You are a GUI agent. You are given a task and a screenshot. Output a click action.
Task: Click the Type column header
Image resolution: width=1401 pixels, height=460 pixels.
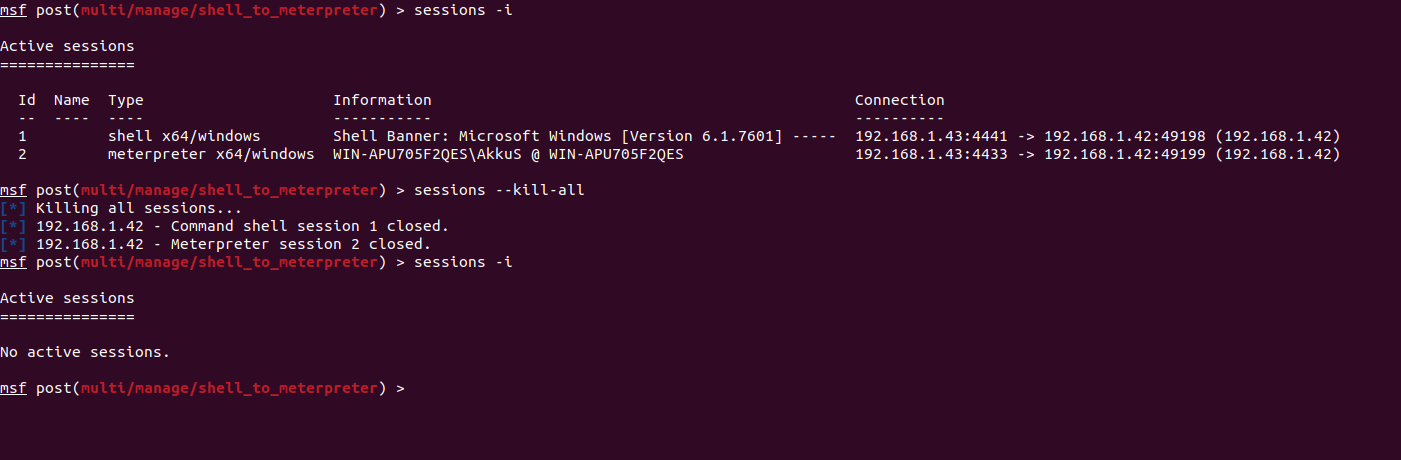coord(125,100)
